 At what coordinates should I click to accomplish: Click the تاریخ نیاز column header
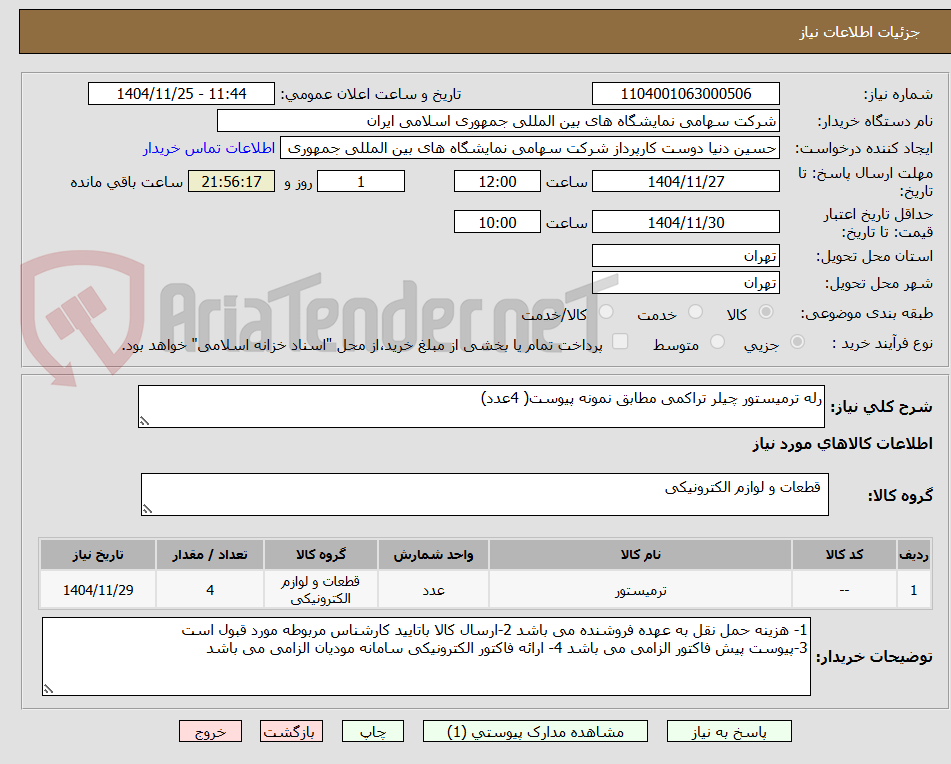click(98, 555)
